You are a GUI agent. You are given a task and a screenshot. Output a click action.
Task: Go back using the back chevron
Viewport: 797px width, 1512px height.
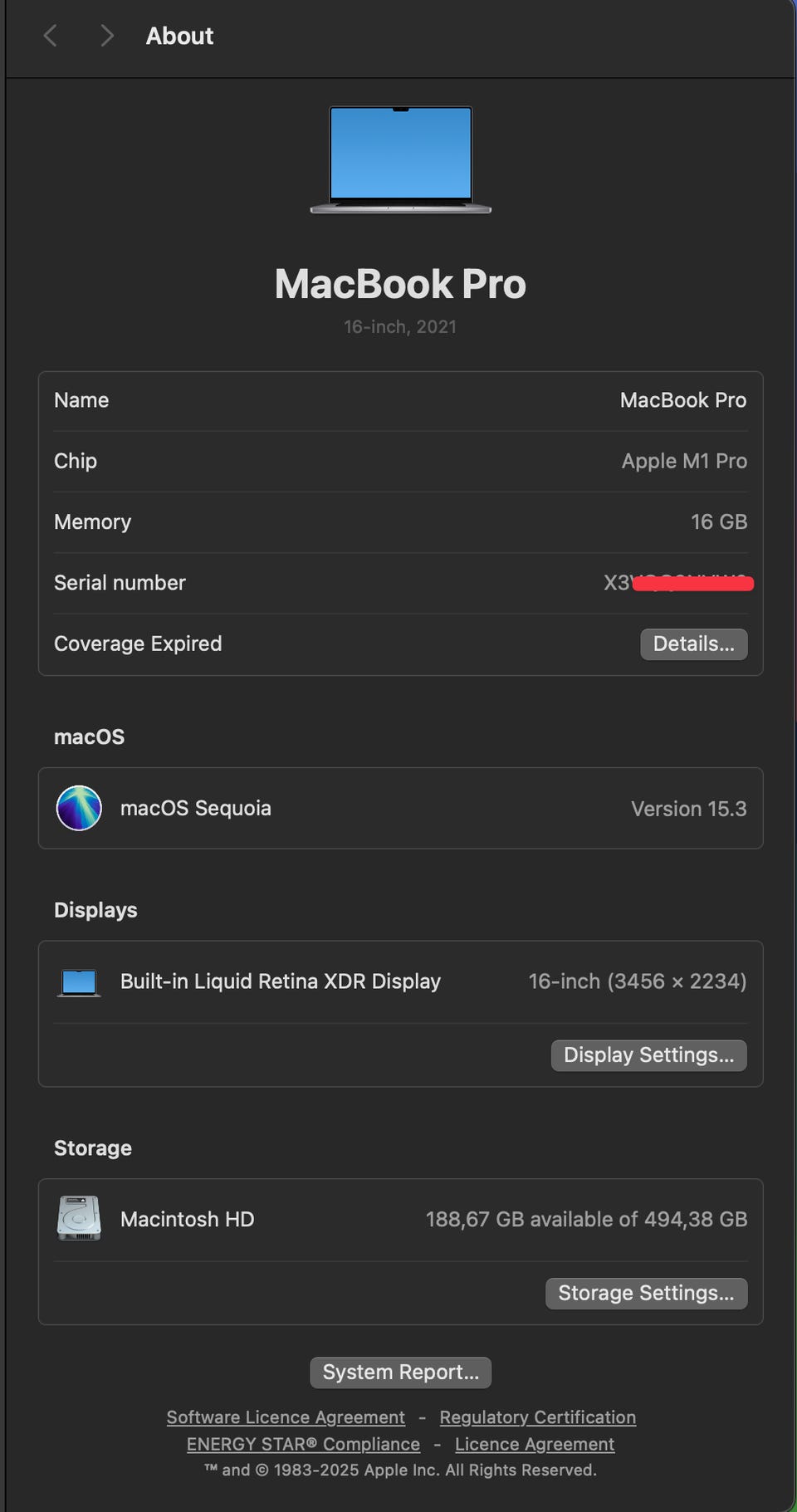tap(51, 36)
